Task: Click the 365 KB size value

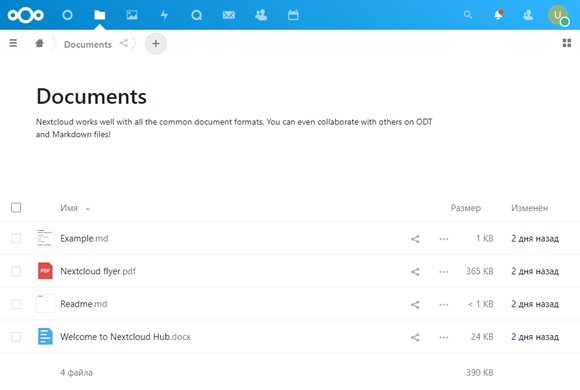Action: coord(479,271)
